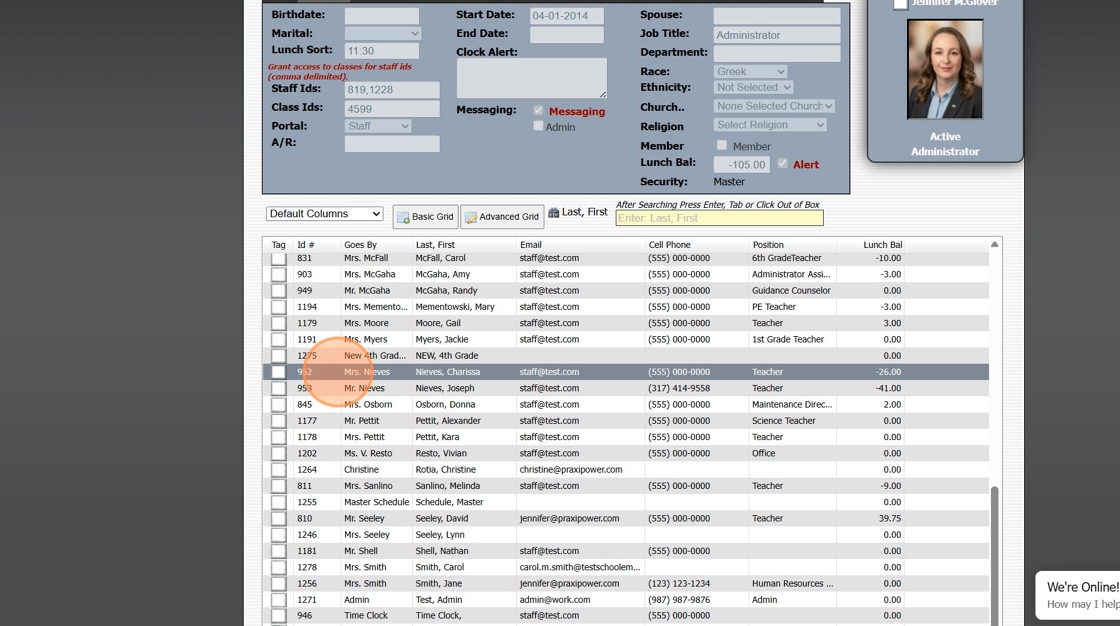Tag the Moore, Gail row checkbox
The height and width of the screenshot is (626, 1120).
coord(279,323)
